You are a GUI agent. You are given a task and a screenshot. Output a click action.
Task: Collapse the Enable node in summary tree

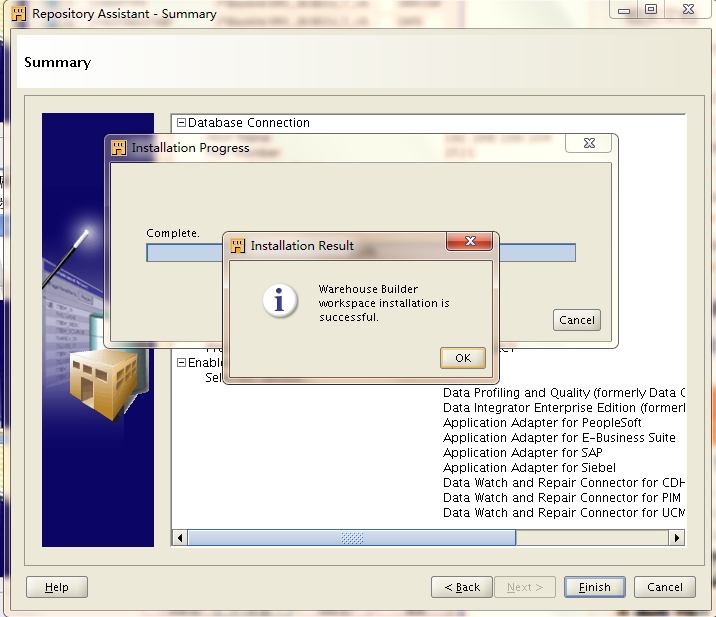181,363
